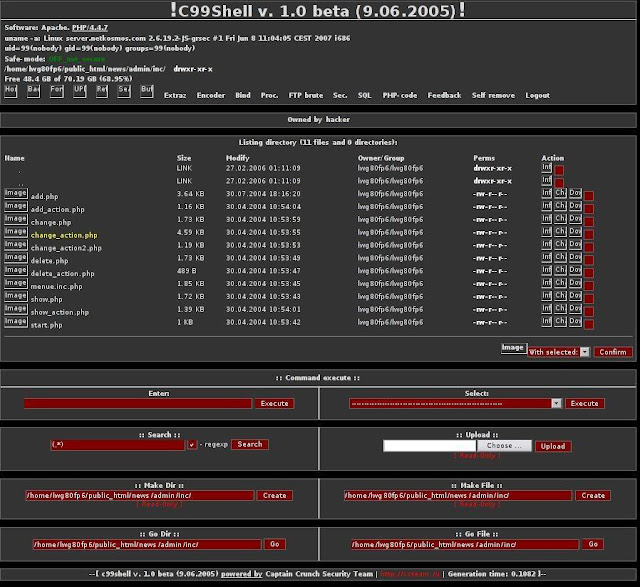Screen dimensions: 640x587
Task: Click the Back toolbar icon
Action: [x=33, y=91]
